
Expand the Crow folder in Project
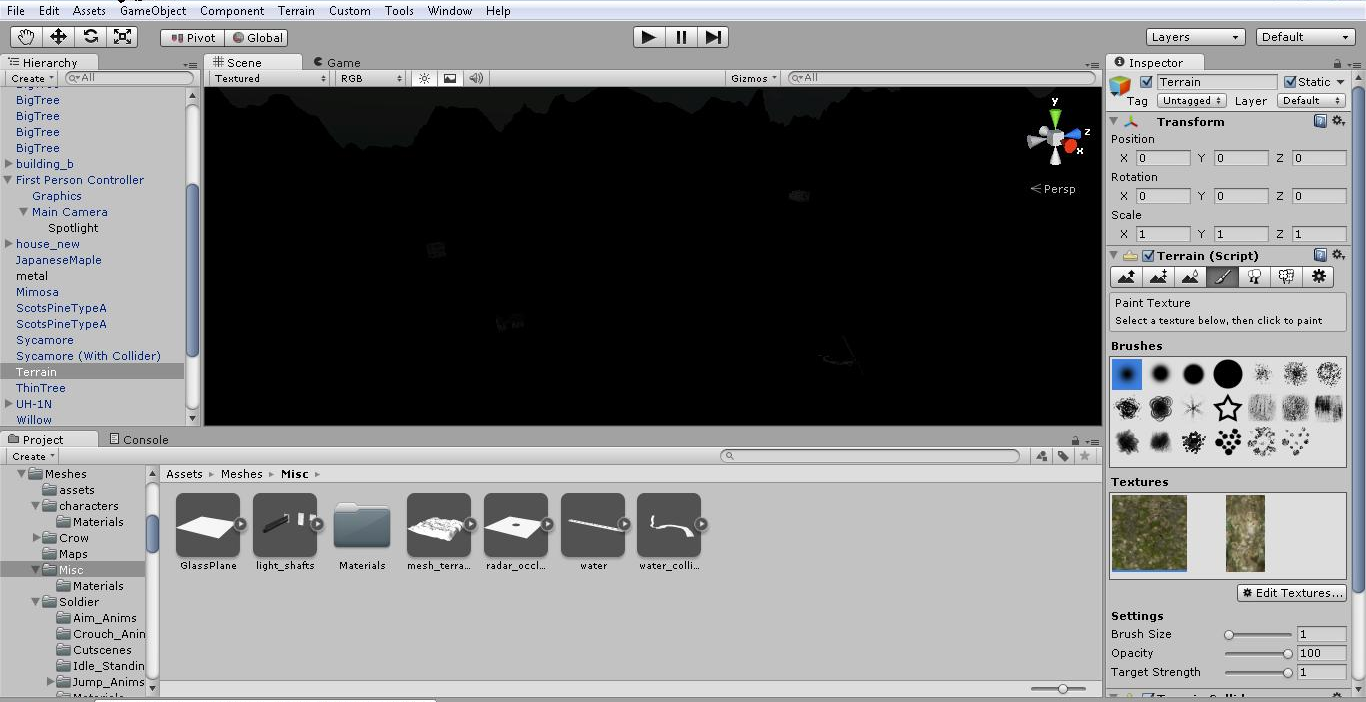pos(37,538)
